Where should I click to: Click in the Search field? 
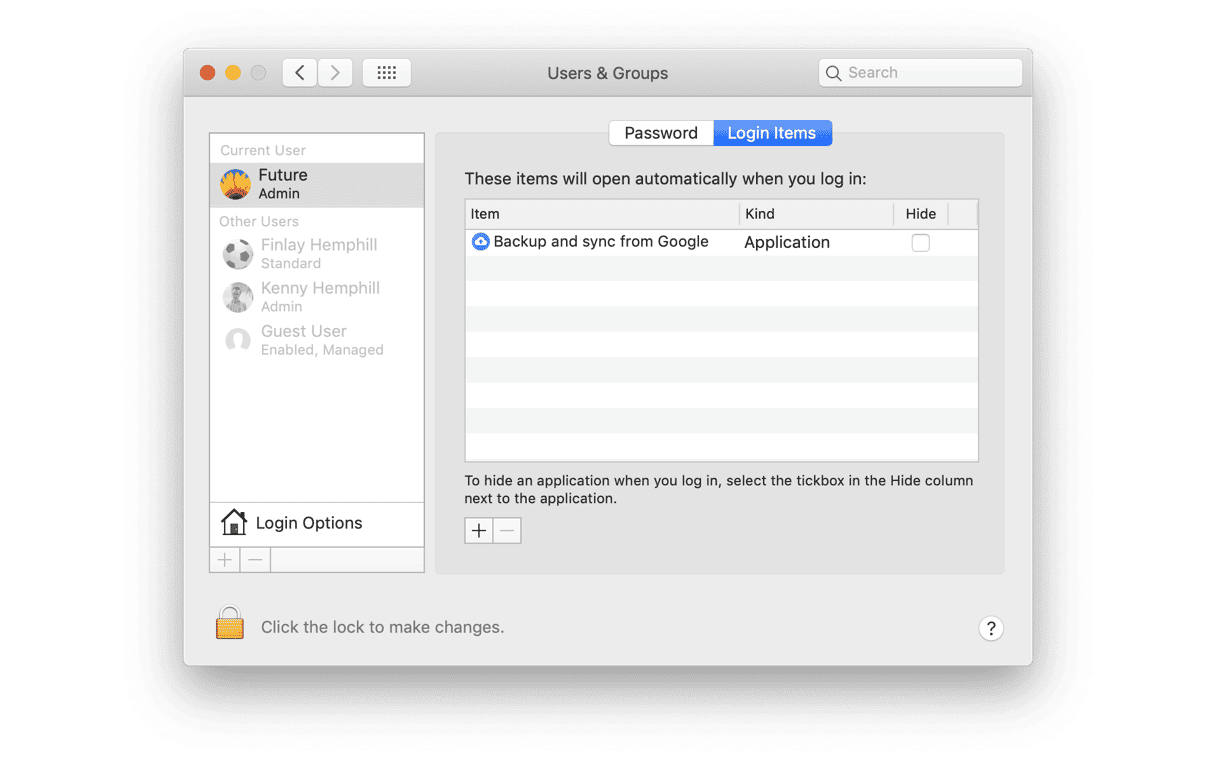(920, 73)
